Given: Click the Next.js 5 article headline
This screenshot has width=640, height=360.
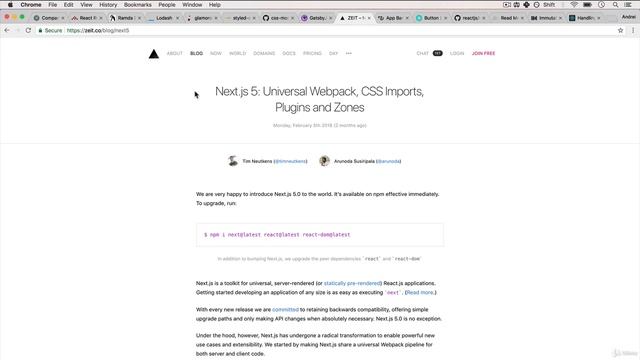Looking at the screenshot, I should [320, 99].
